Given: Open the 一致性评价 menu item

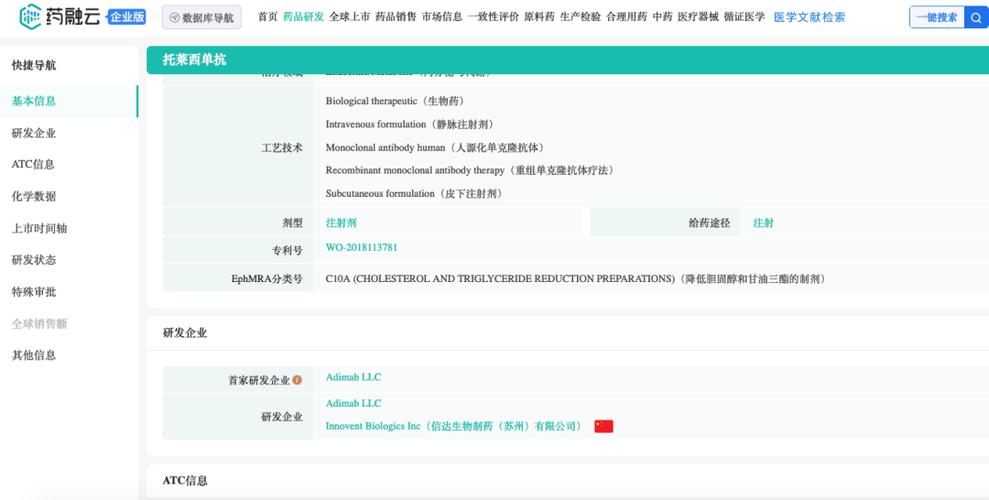Looking at the screenshot, I should pos(493,17).
